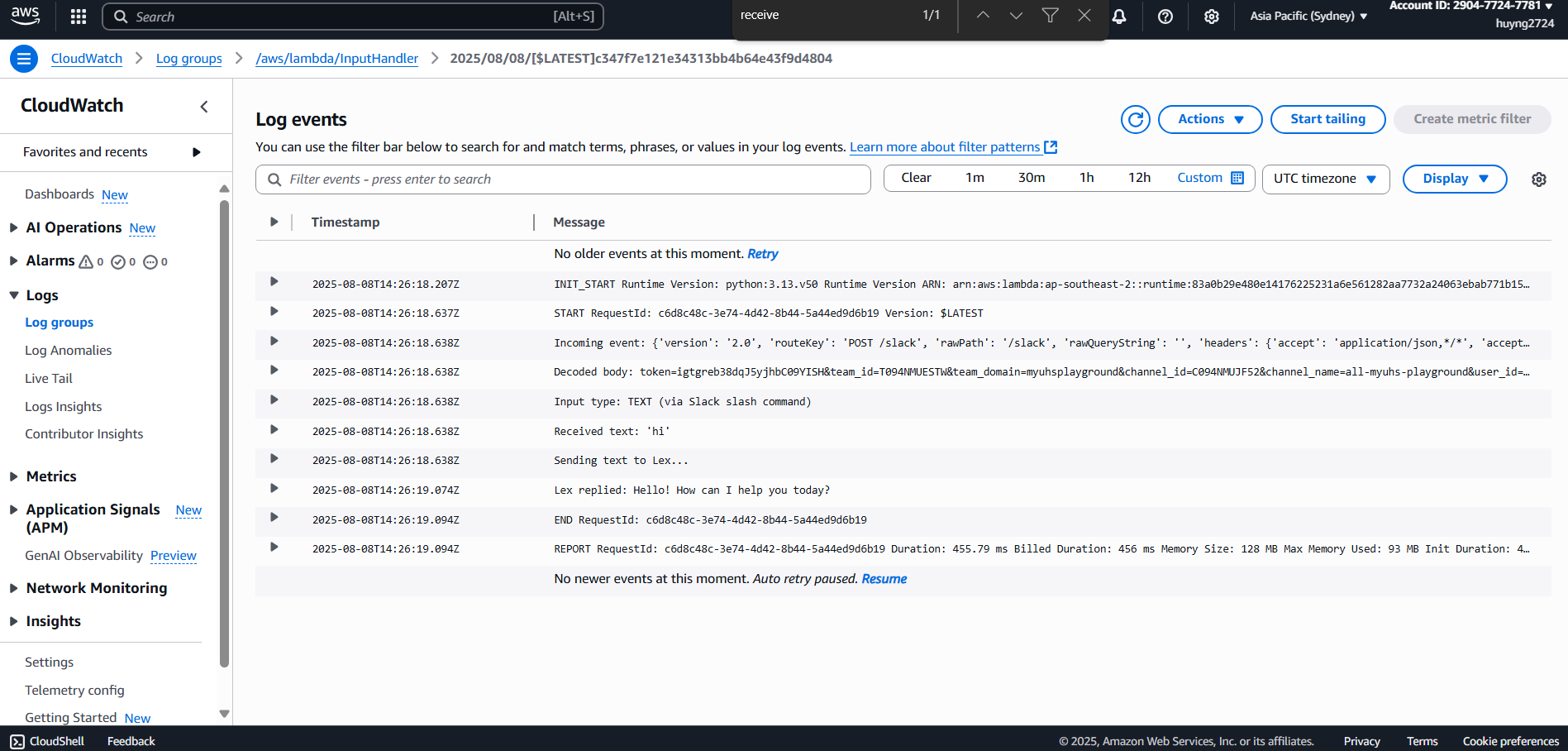
Task: Refresh the log events
Action: pyautogui.click(x=1136, y=119)
